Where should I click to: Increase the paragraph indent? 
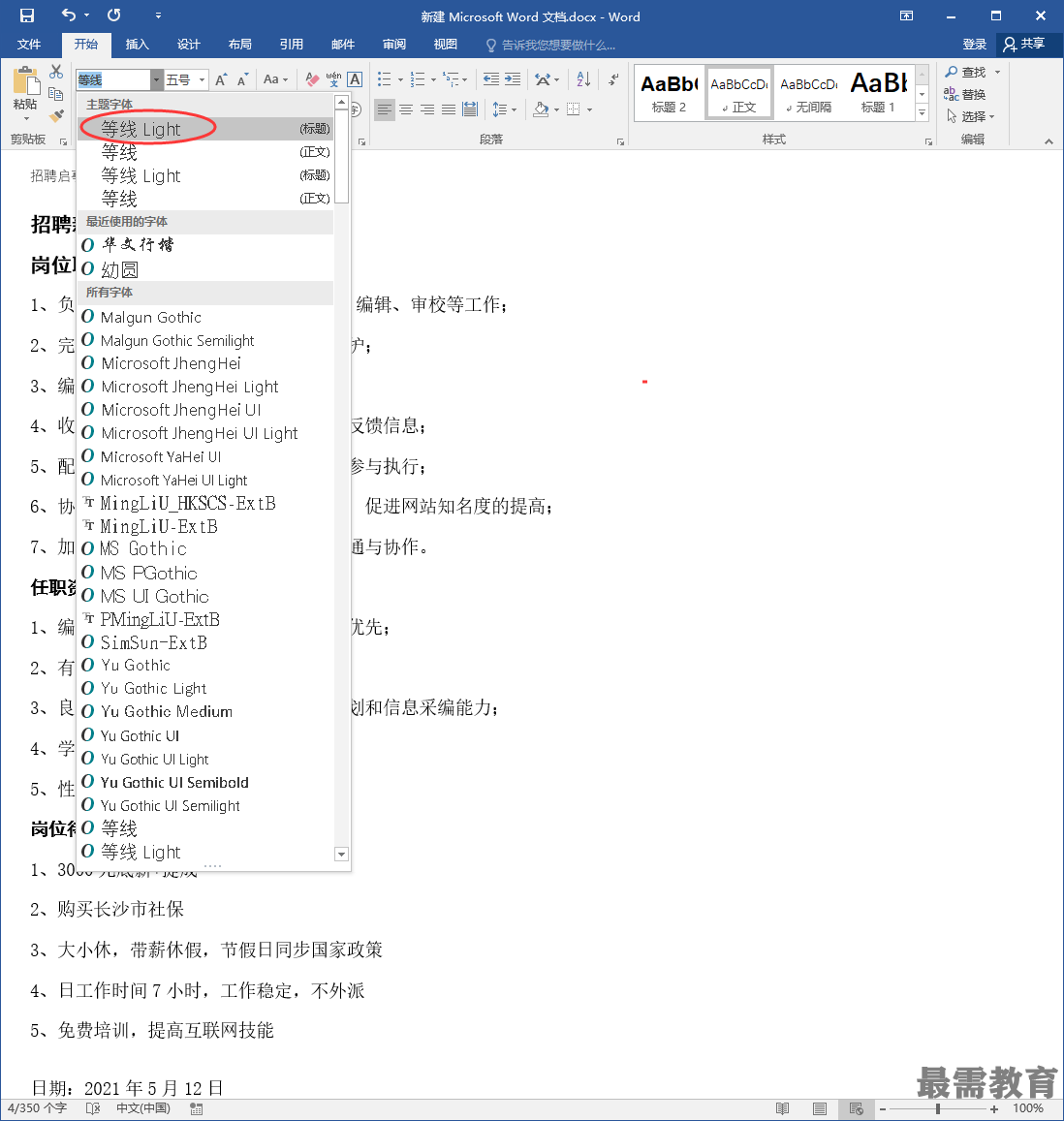click(513, 79)
